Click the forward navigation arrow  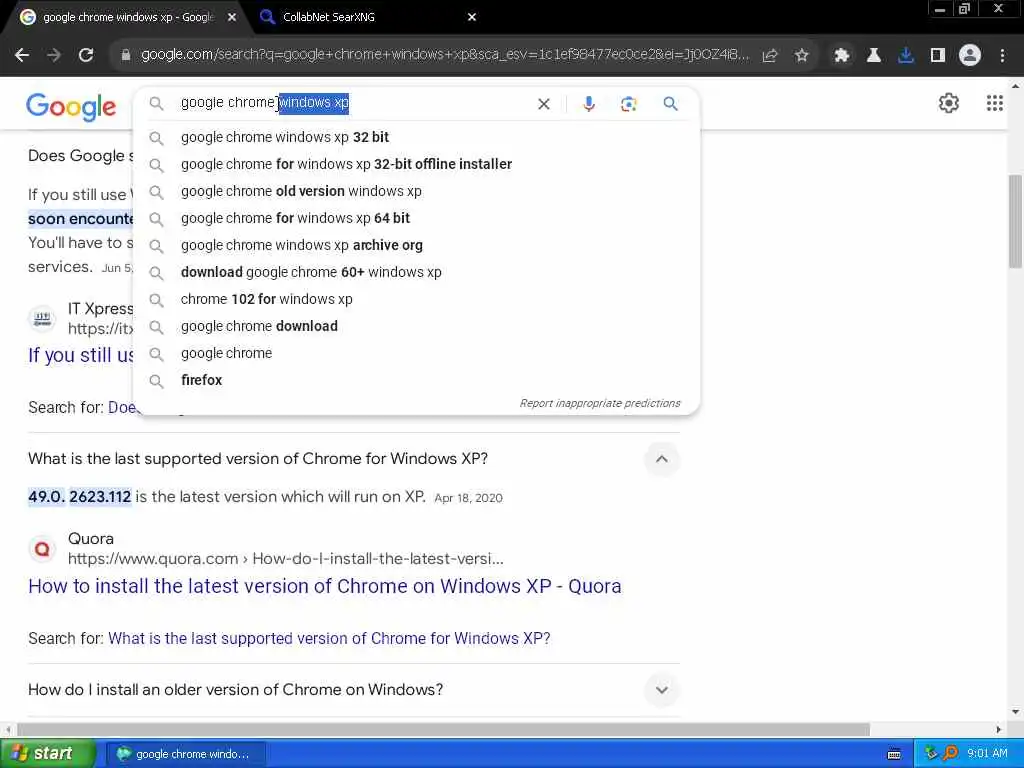point(54,56)
